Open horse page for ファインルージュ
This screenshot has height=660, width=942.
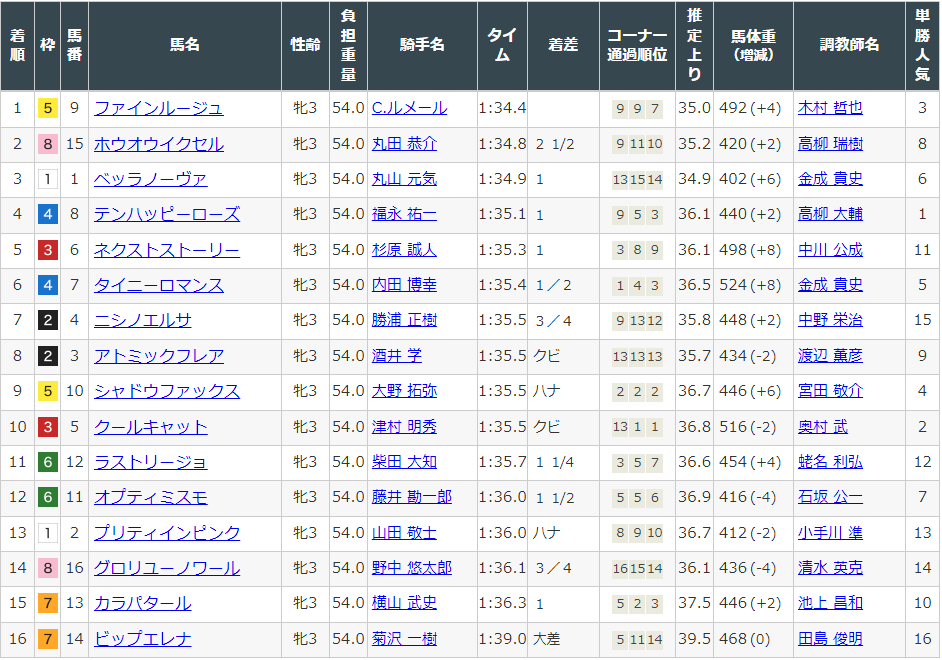159,108
